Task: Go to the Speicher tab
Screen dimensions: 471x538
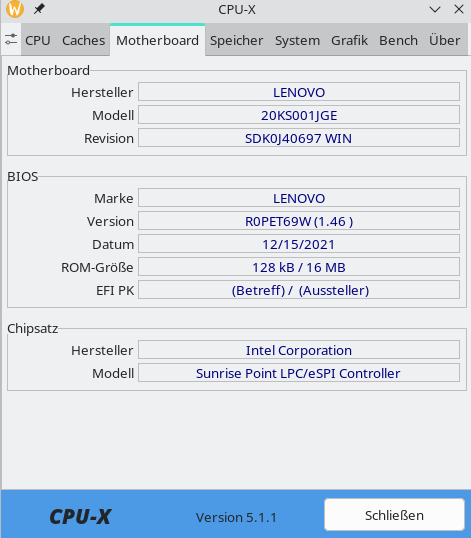Action: pos(236,40)
